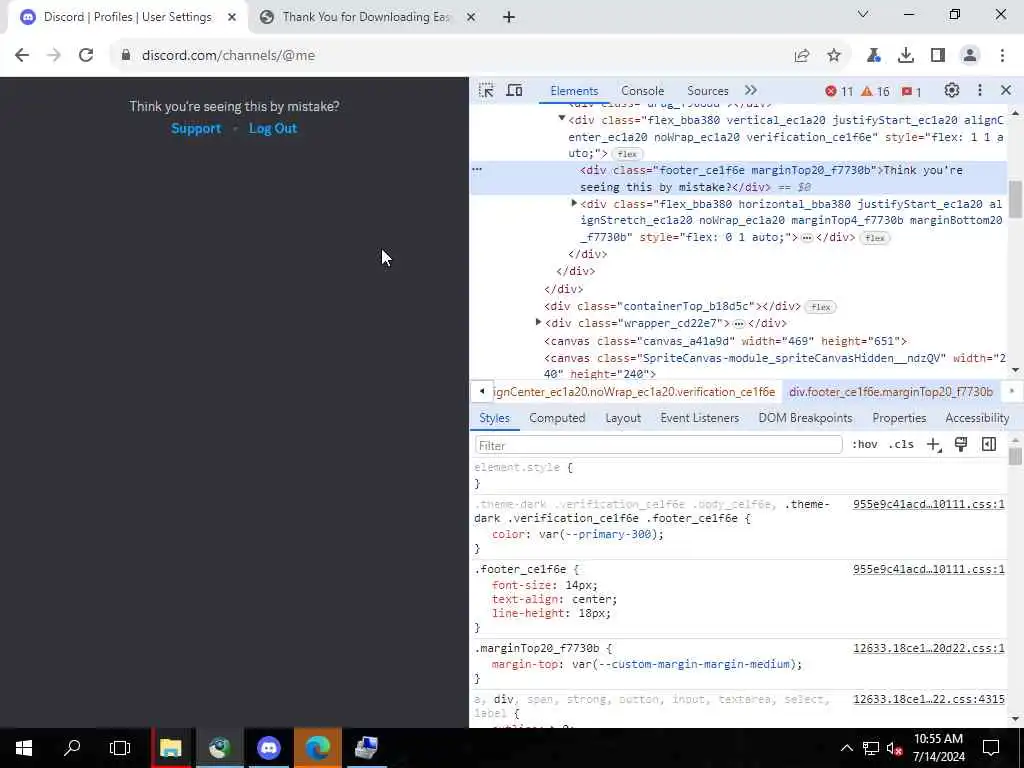Viewport: 1024px width, 768px height.
Task: Open Chrome Labs flask icon
Action: pyautogui.click(x=874, y=56)
